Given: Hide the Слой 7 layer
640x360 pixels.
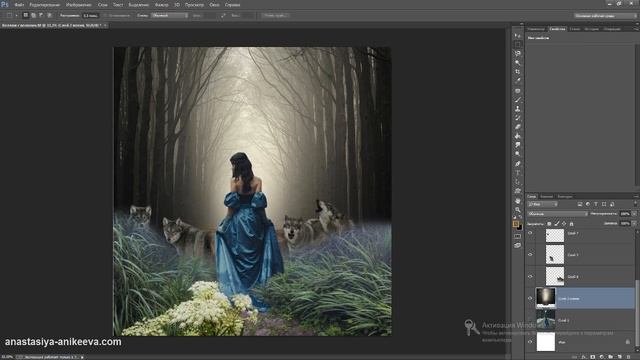Looking at the screenshot, I should pos(530,233).
